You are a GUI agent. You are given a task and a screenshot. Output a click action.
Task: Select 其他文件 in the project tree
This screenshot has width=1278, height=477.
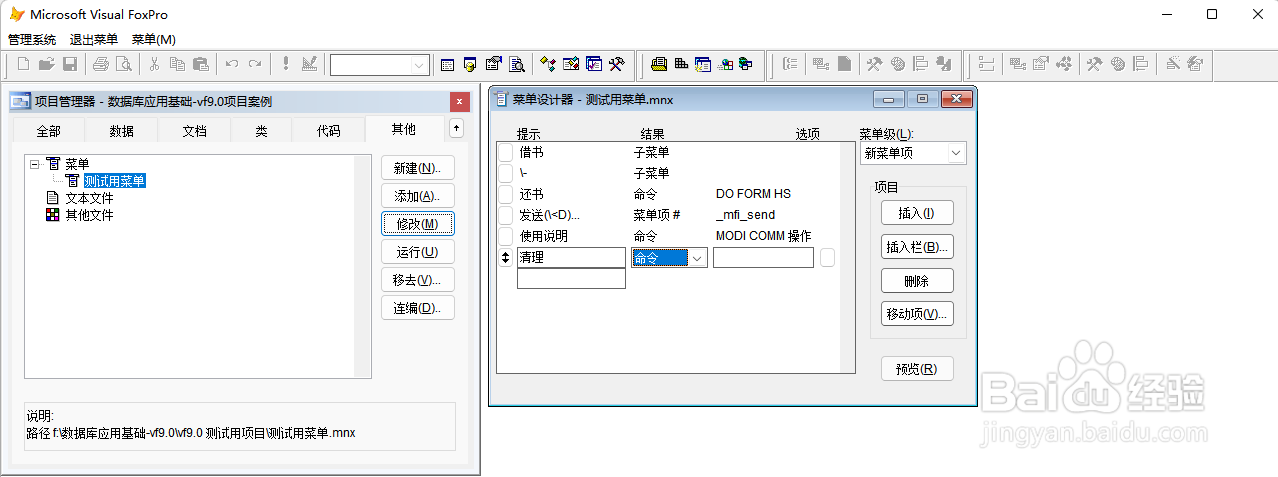point(90,215)
